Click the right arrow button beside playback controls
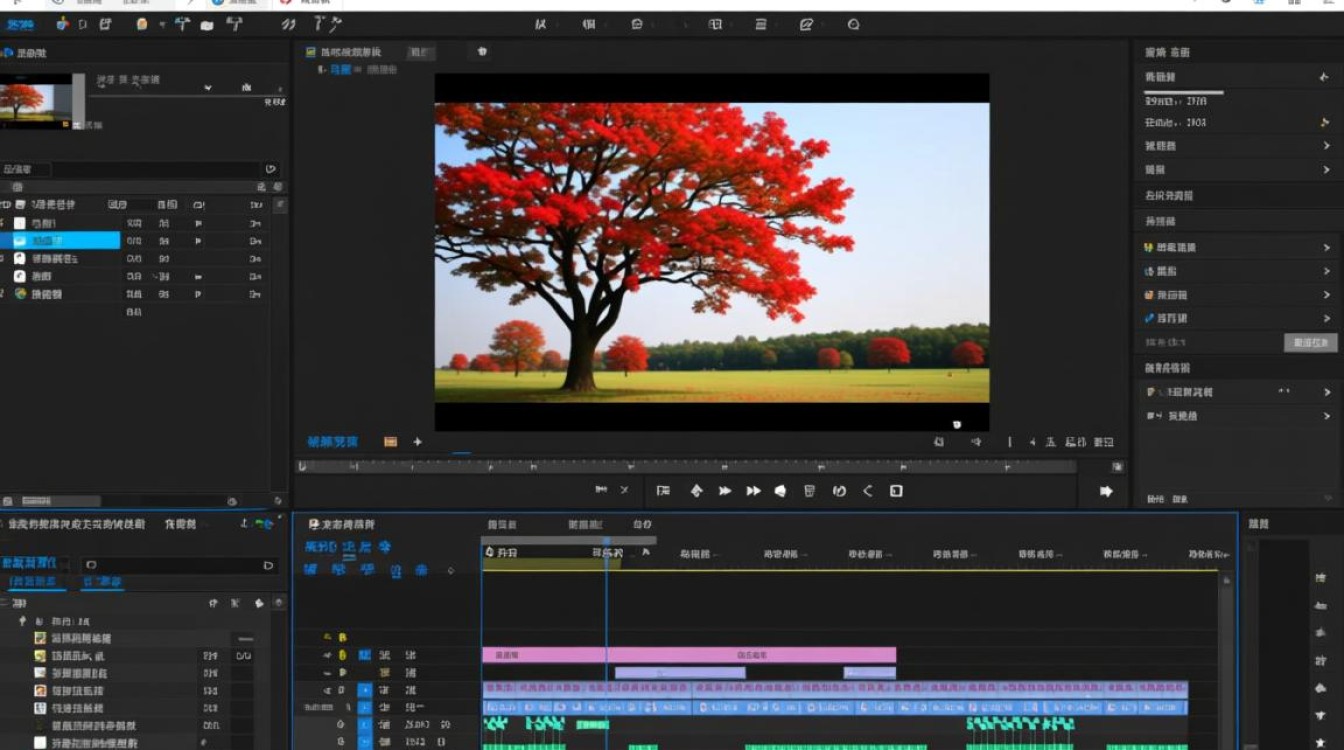 coord(1106,491)
